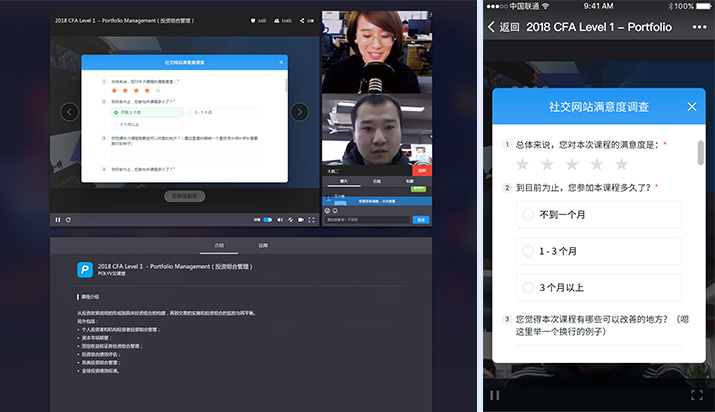Switch to the 介绍 tab below player
715x412 pixels.
[219, 244]
